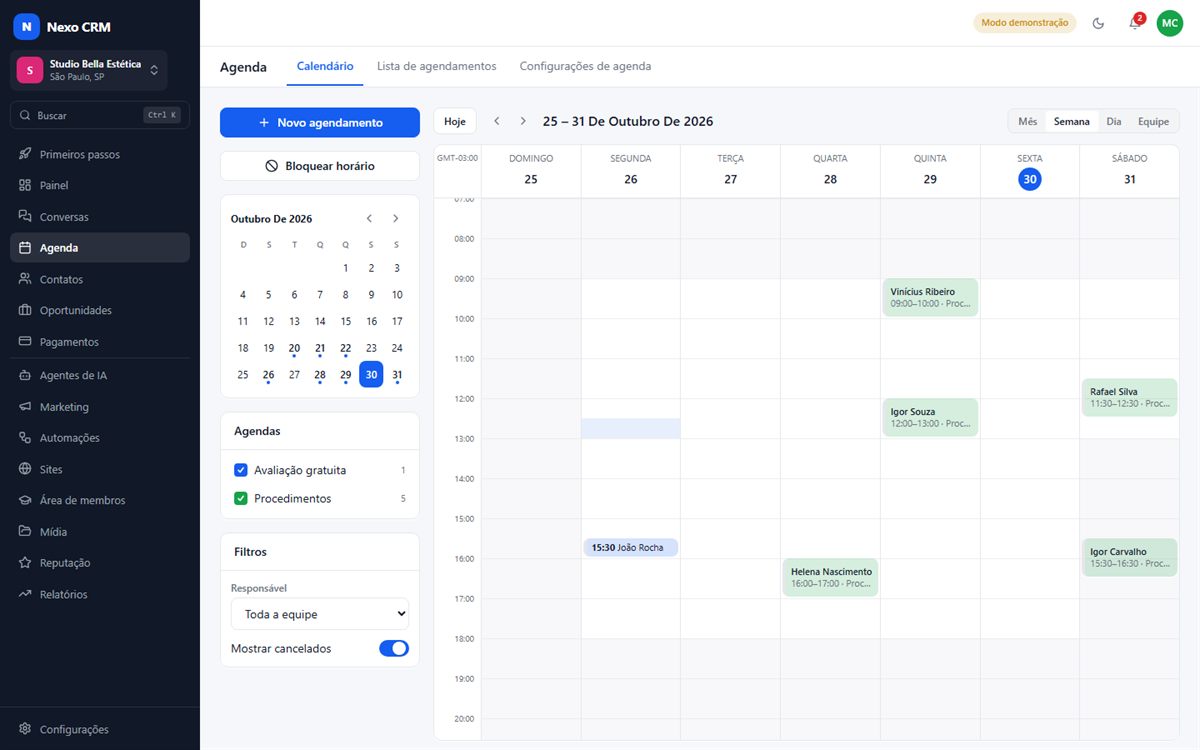Open the Painel dashboard icon
The width and height of the screenshot is (1200, 750).
click(x=25, y=185)
